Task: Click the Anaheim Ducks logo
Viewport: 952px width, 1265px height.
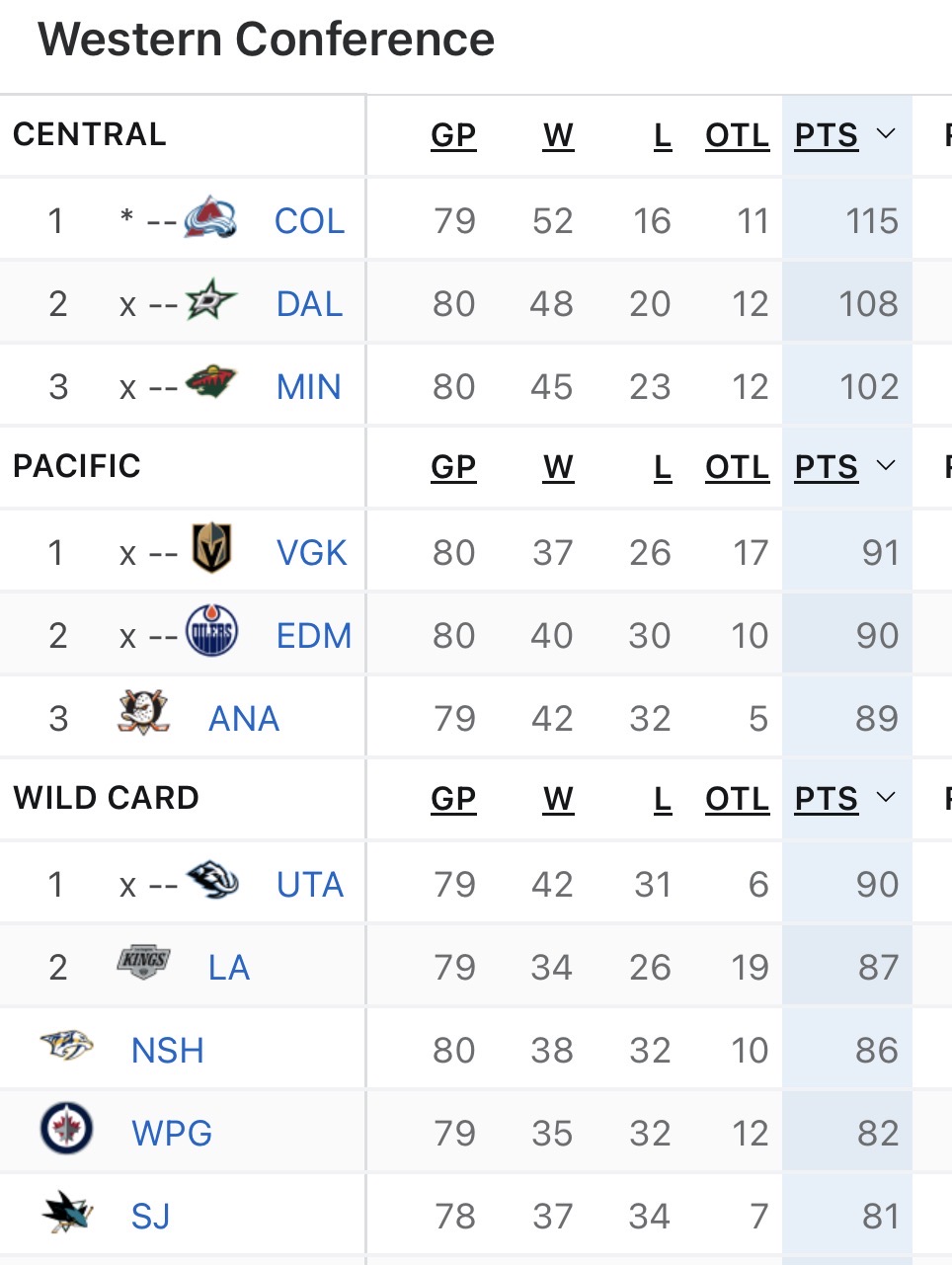Action: (144, 715)
